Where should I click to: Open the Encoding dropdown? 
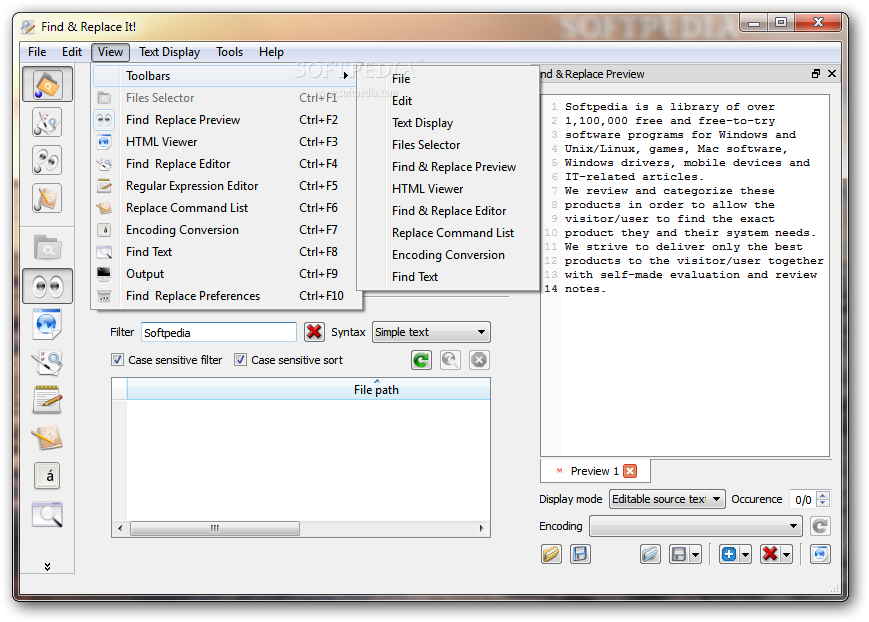coord(696,526)
